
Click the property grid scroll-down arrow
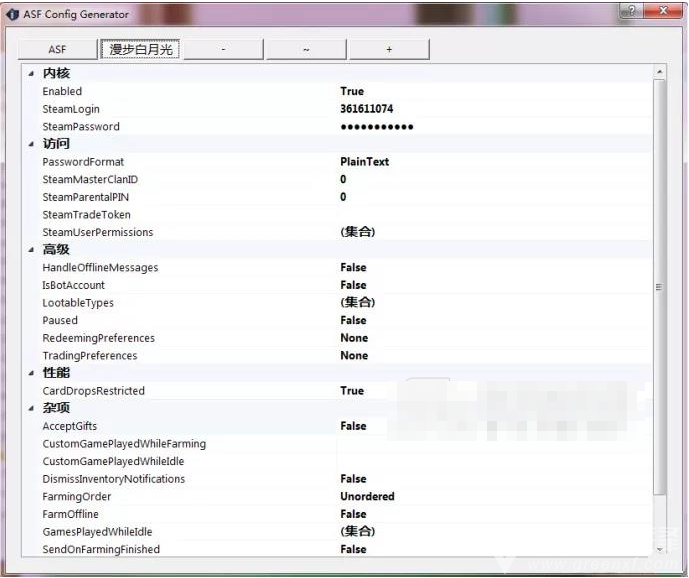coord(659,549)
